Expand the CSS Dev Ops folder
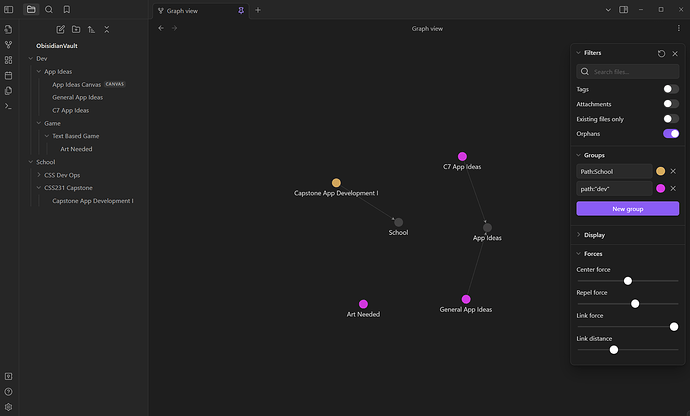The width and height of the screenshot is (690, 416). pos(62,175)
